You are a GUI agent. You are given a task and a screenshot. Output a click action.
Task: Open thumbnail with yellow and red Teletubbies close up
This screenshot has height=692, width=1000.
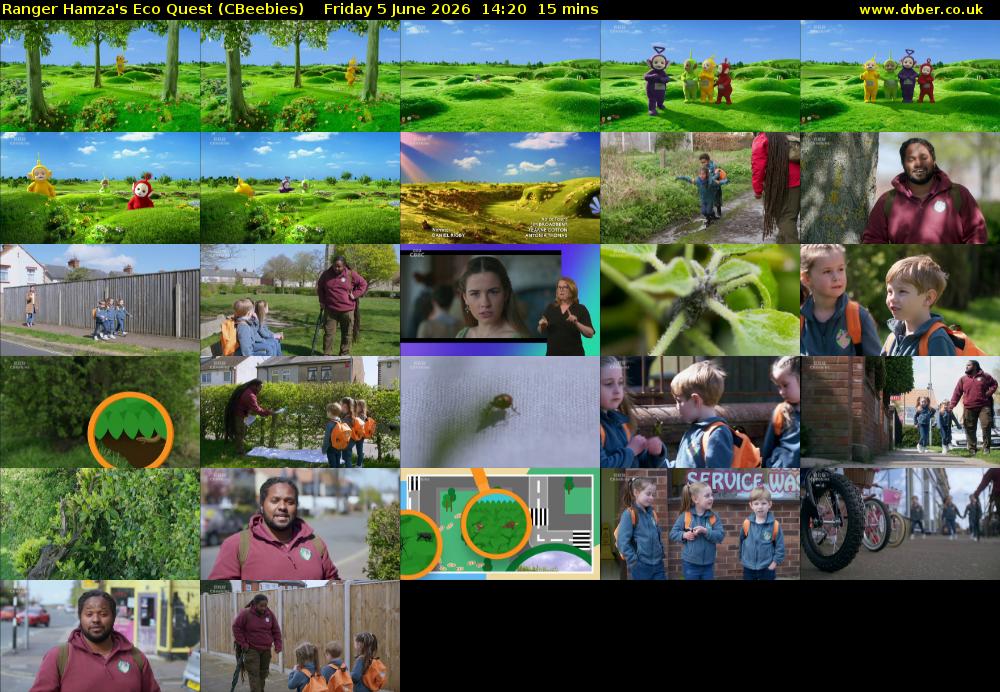(x=99, y=188)
